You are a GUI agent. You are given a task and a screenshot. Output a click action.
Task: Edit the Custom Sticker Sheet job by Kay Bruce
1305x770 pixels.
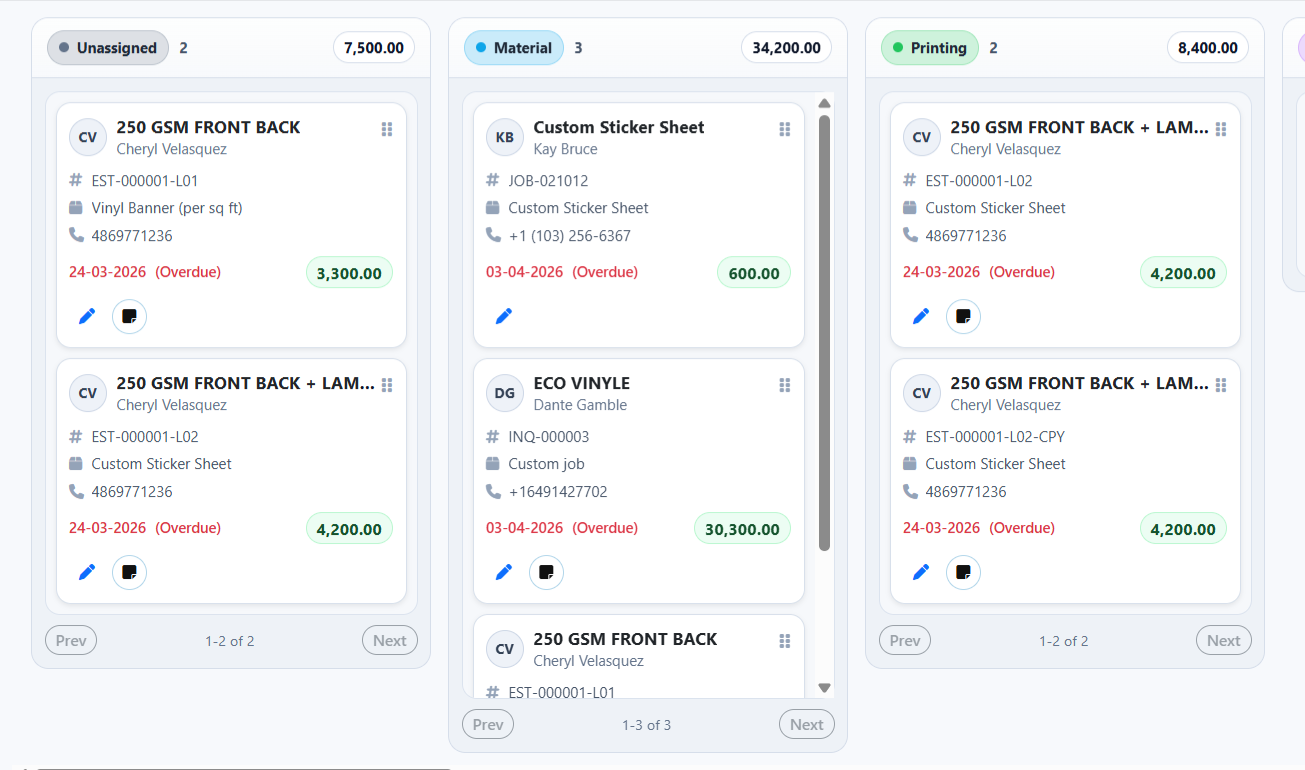[x=504, y=317]
